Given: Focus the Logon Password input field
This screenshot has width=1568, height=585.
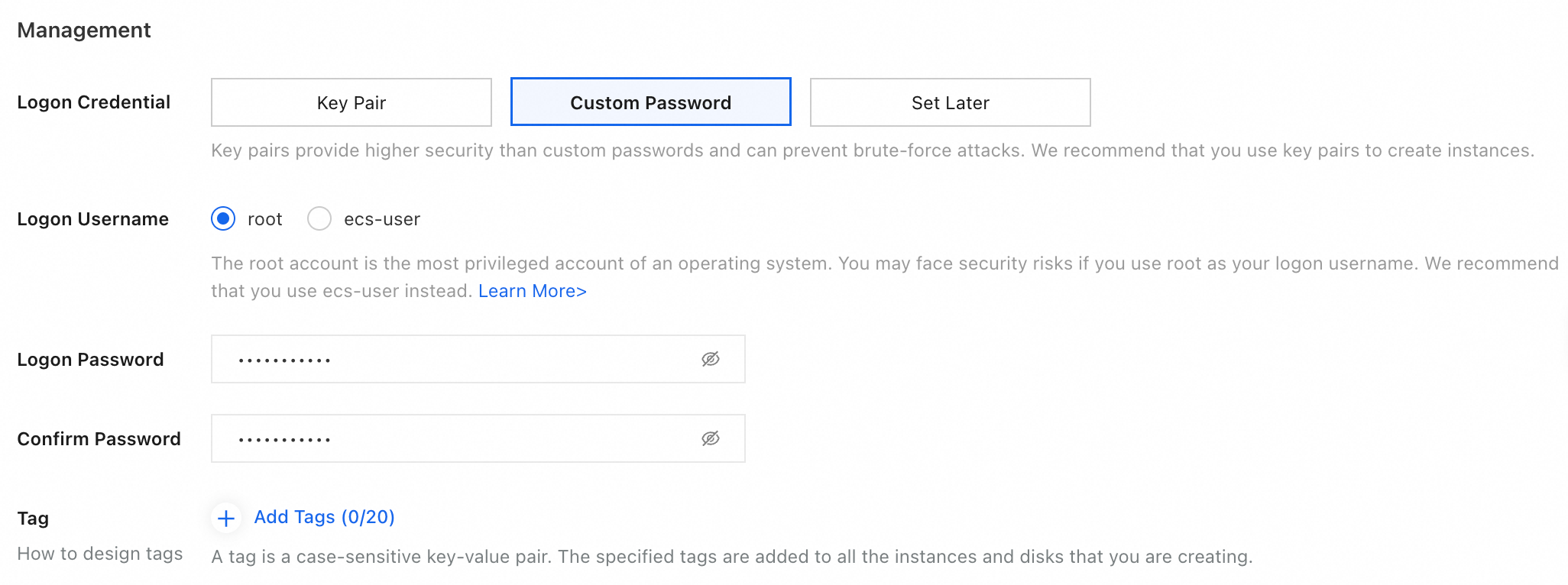Looking at the screenshot, I should point(458,359).
